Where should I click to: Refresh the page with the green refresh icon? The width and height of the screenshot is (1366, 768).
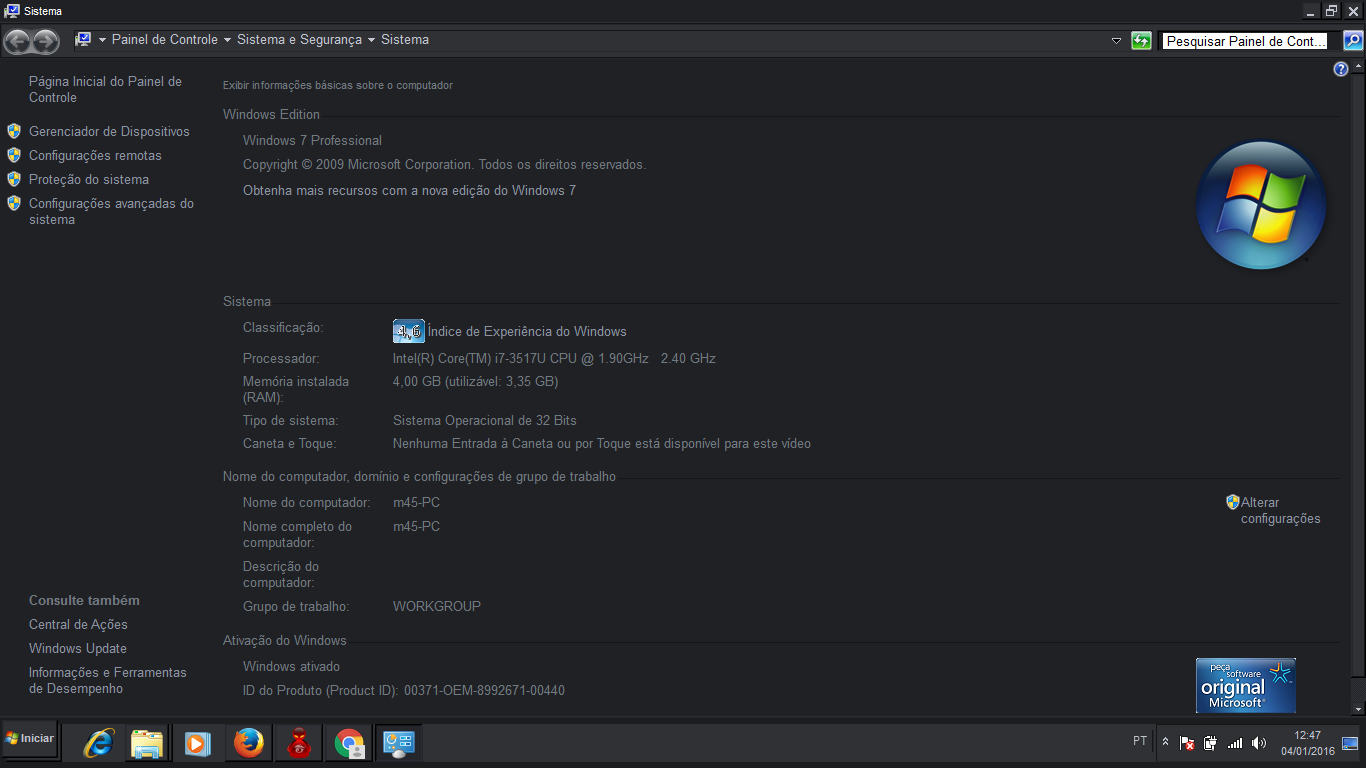tap(1141, 41)
